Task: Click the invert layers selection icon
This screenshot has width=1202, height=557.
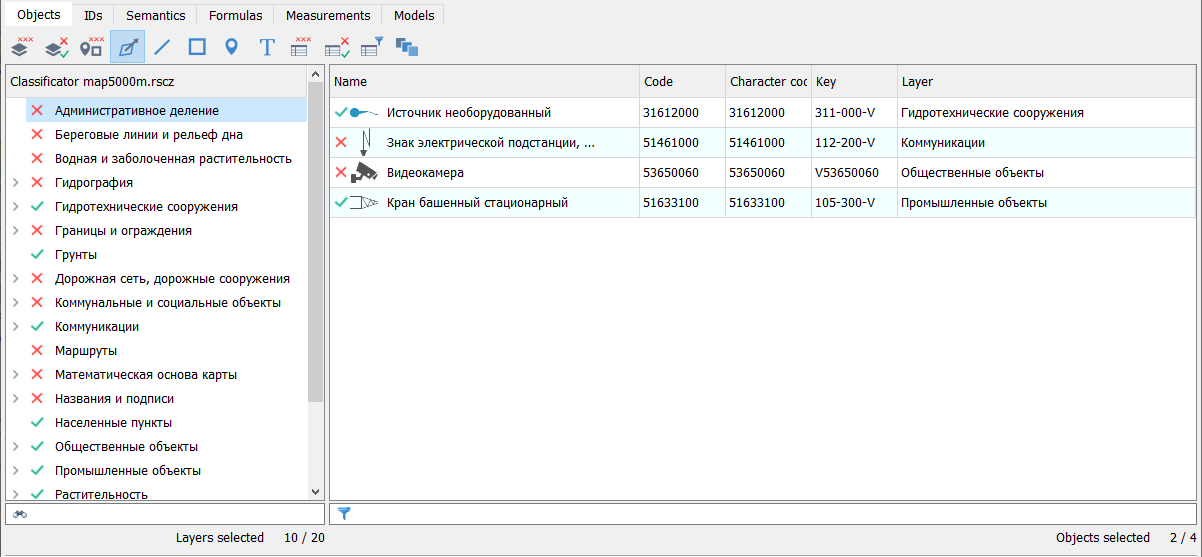Action: (x=56, y=46)
